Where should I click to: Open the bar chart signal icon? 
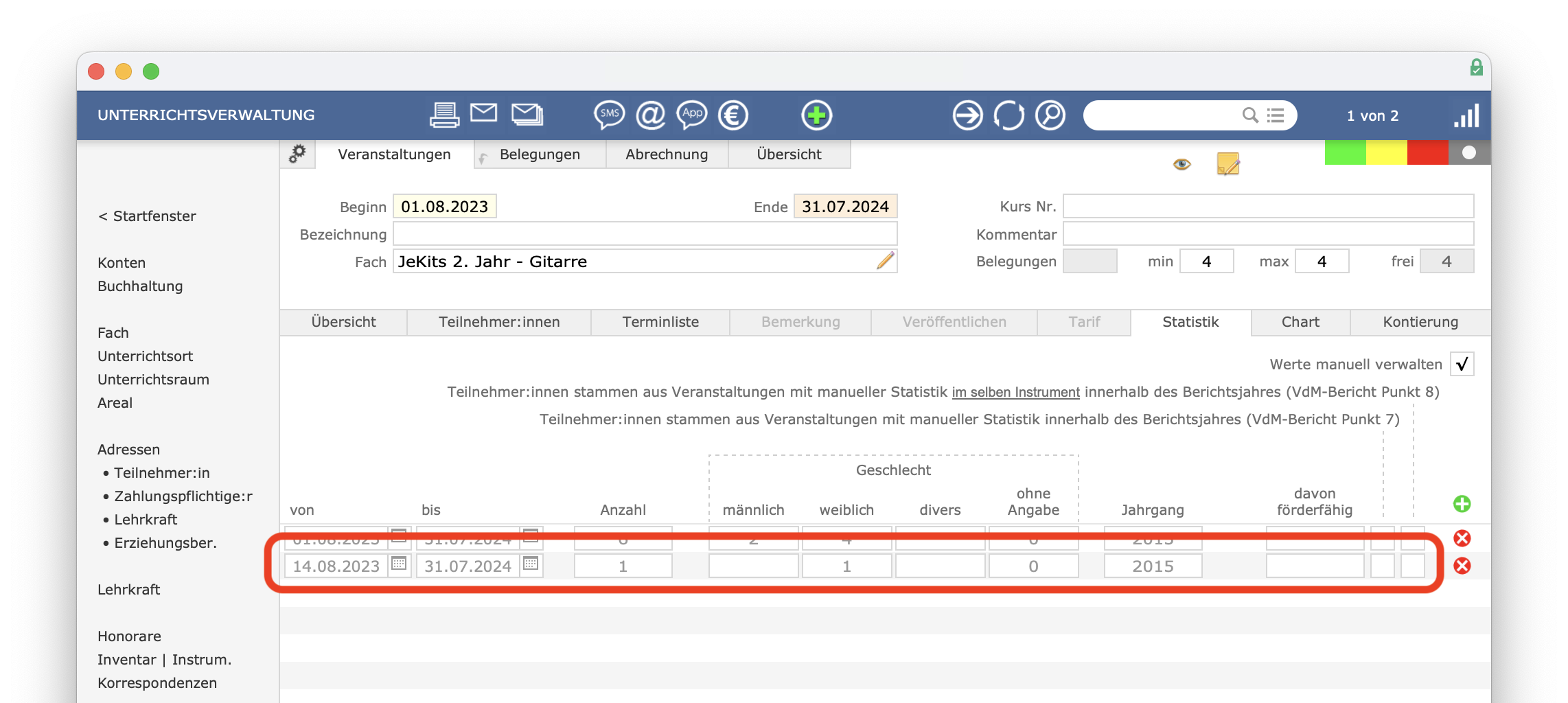(1466, 115)
